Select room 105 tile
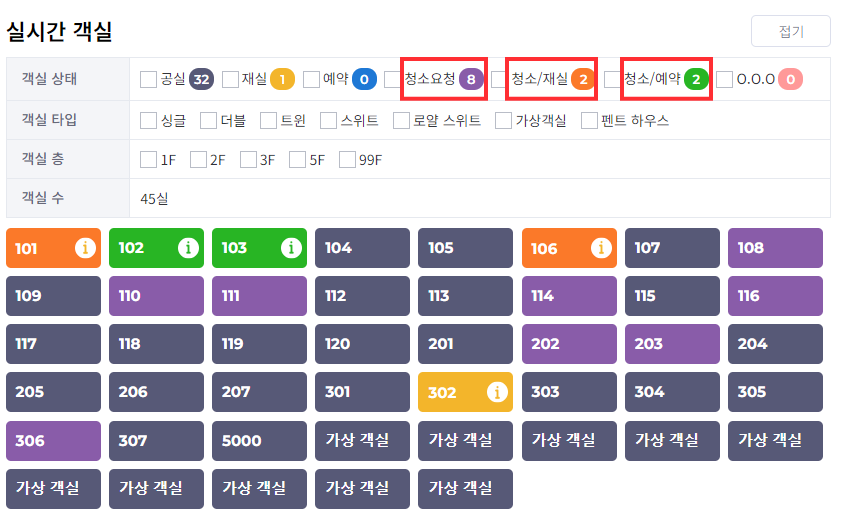Screen dimensions: 843x526 [x=466, y=248]
